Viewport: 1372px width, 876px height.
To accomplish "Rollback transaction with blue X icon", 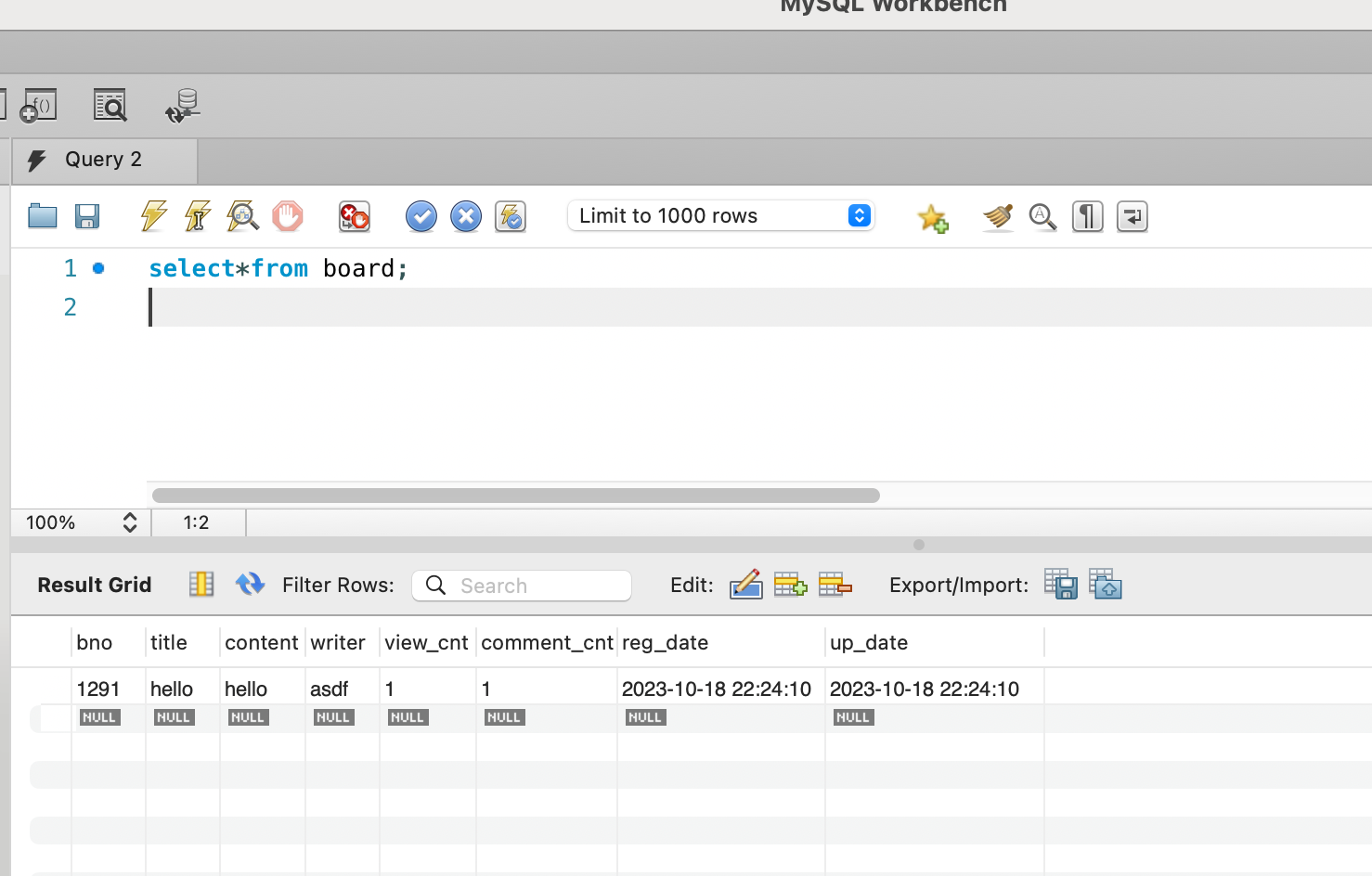I will (x=466, y=216).
